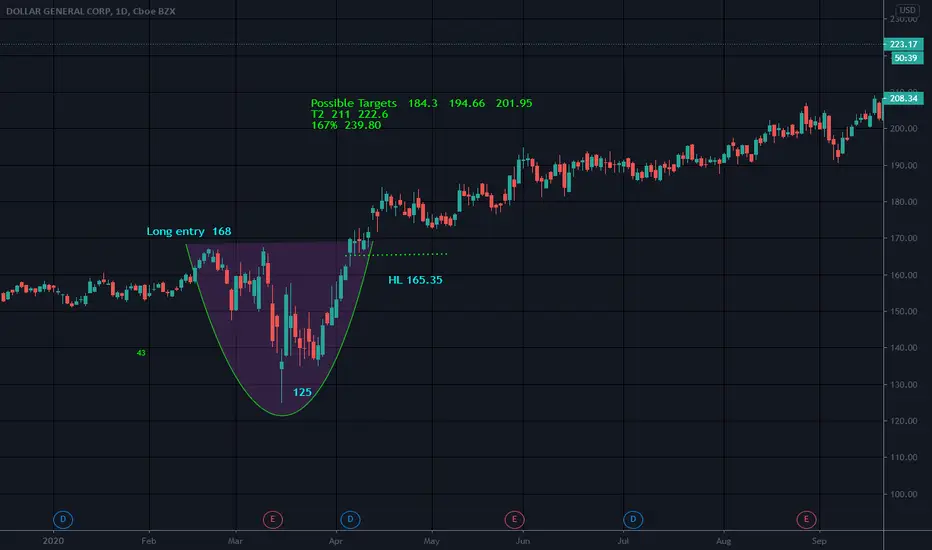Click the 100.00 price axis label
The width and height of the screenshot is (932, 550).
click(x=903, y=494)
